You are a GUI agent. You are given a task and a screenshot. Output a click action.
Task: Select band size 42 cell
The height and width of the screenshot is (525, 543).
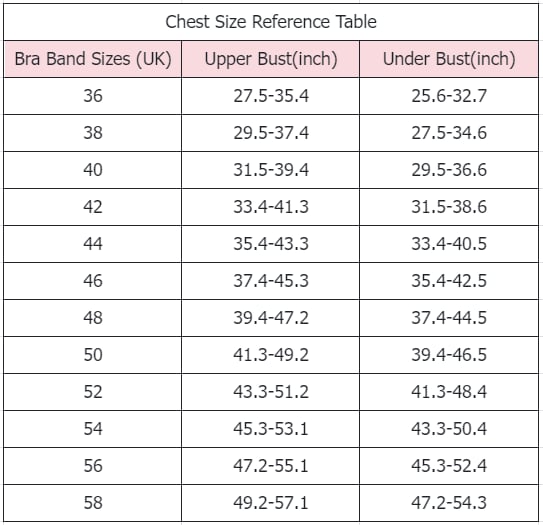93,207
